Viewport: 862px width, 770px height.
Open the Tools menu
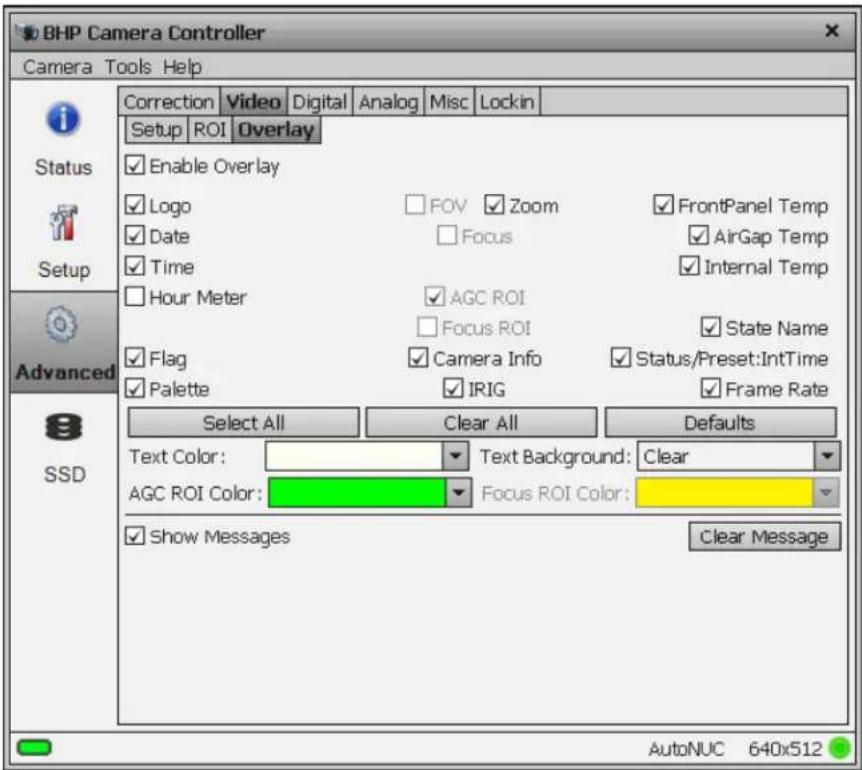point(128,67)
